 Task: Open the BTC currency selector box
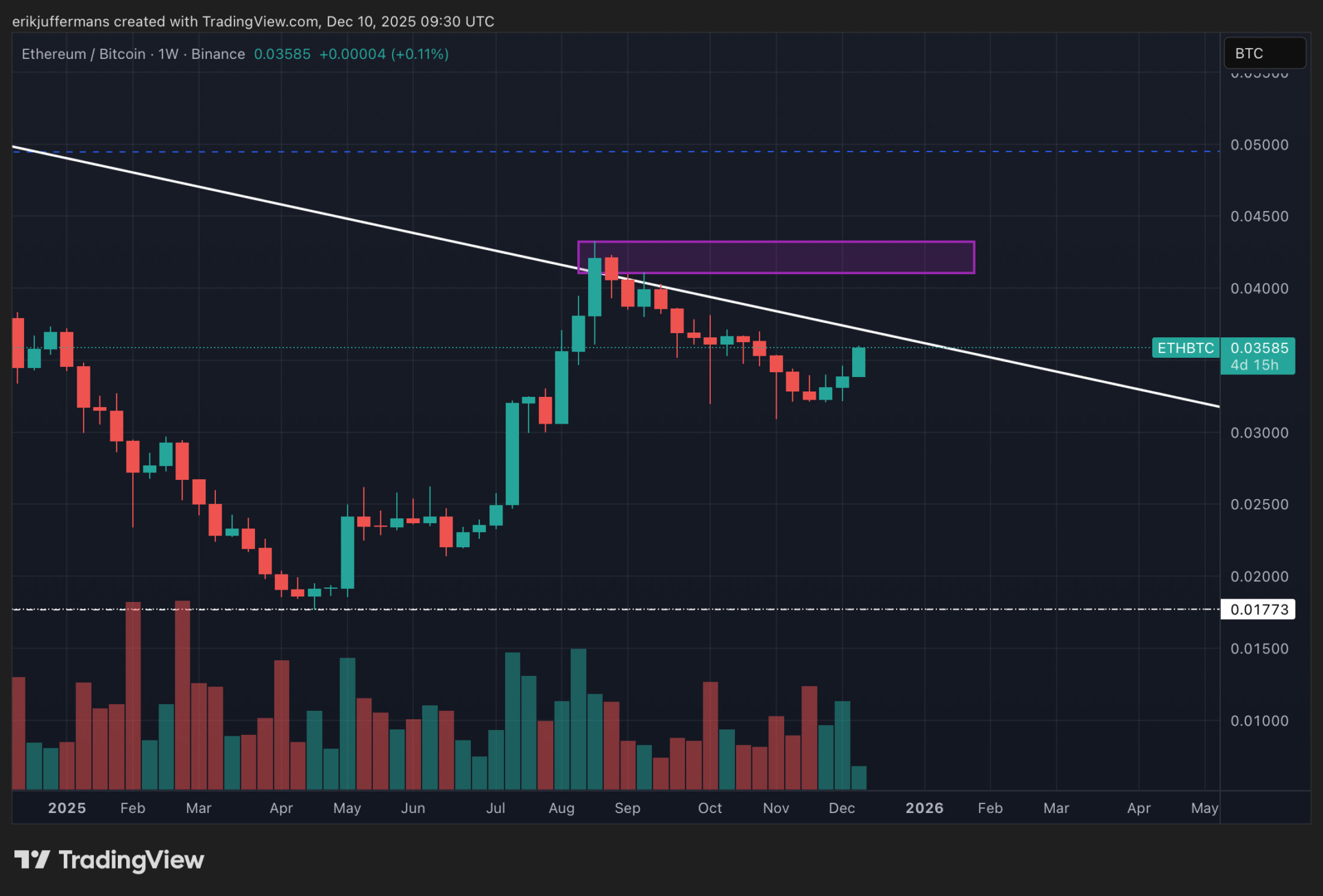click(1264, 53)
